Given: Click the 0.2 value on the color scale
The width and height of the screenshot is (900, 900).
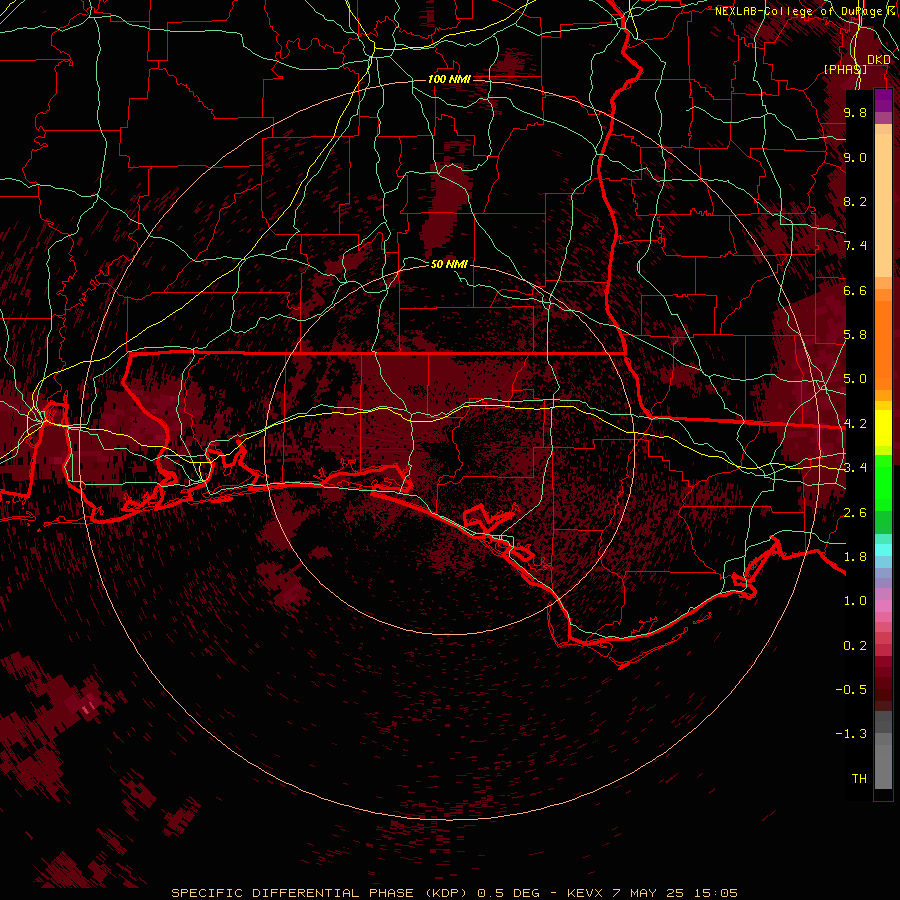Looking at the screenshot, I should point(855,646).
